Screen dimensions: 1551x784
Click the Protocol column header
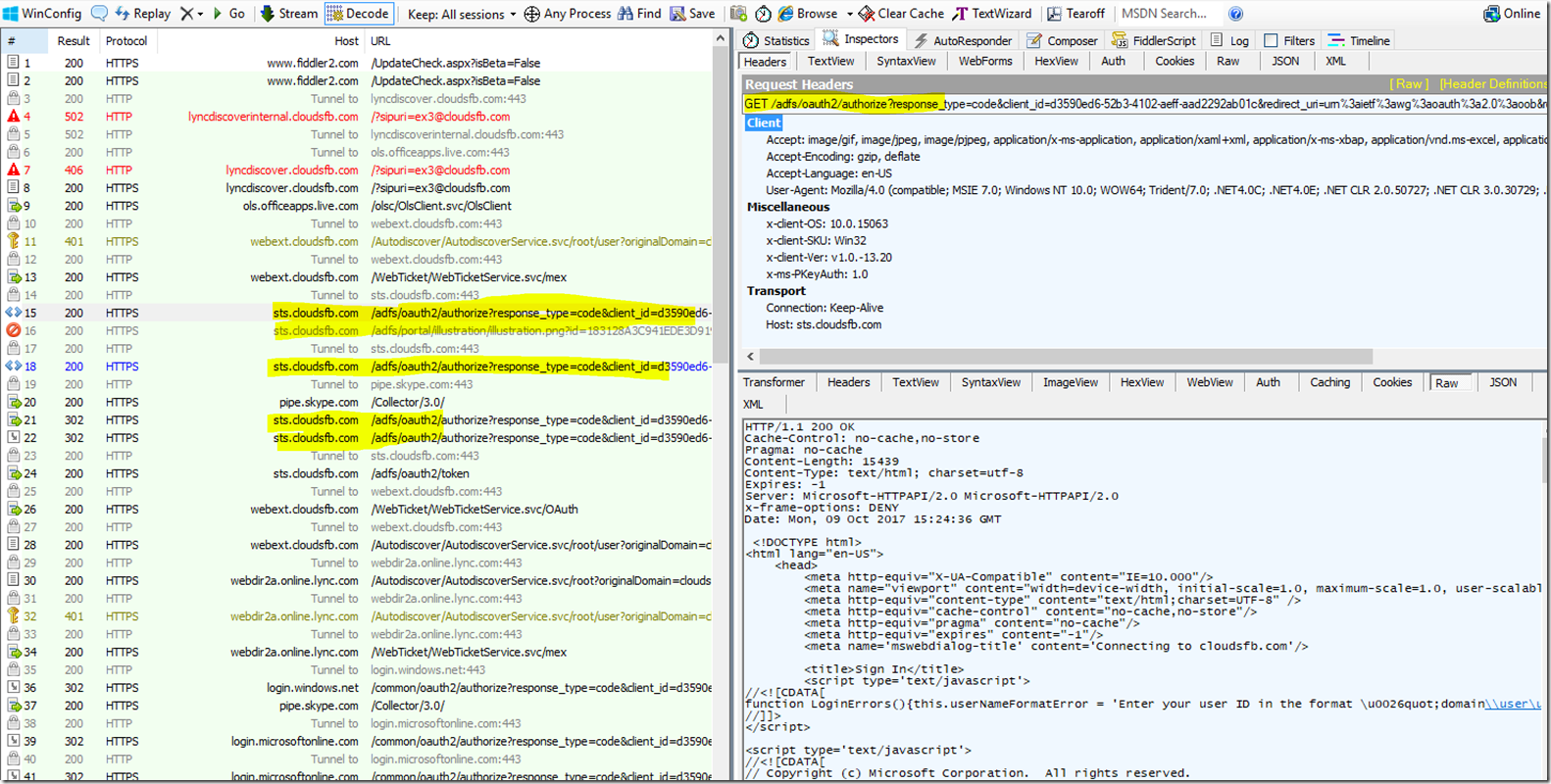point(126,41)
